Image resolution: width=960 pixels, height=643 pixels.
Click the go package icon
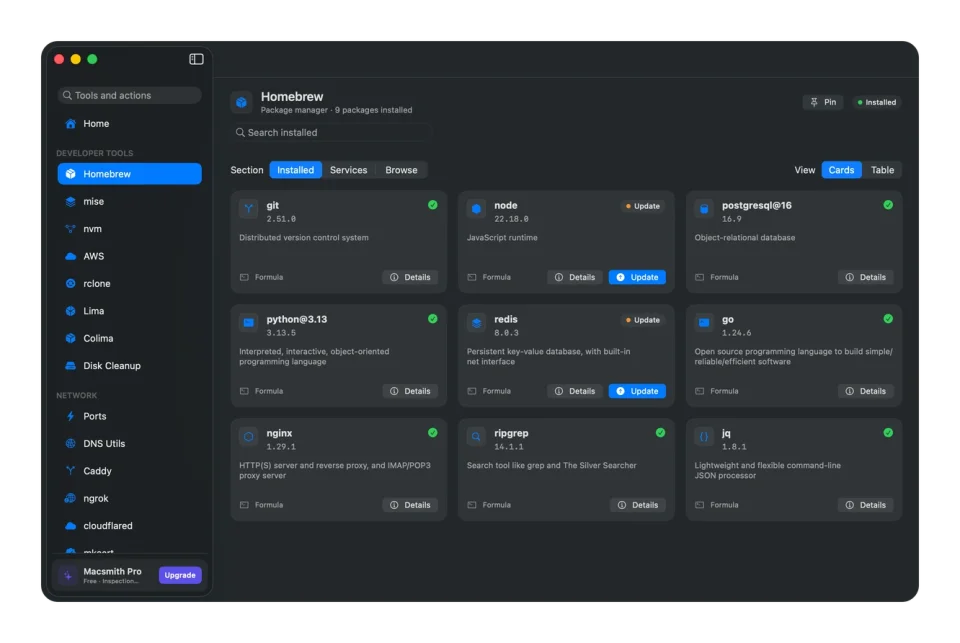click(x=704, y=323)
